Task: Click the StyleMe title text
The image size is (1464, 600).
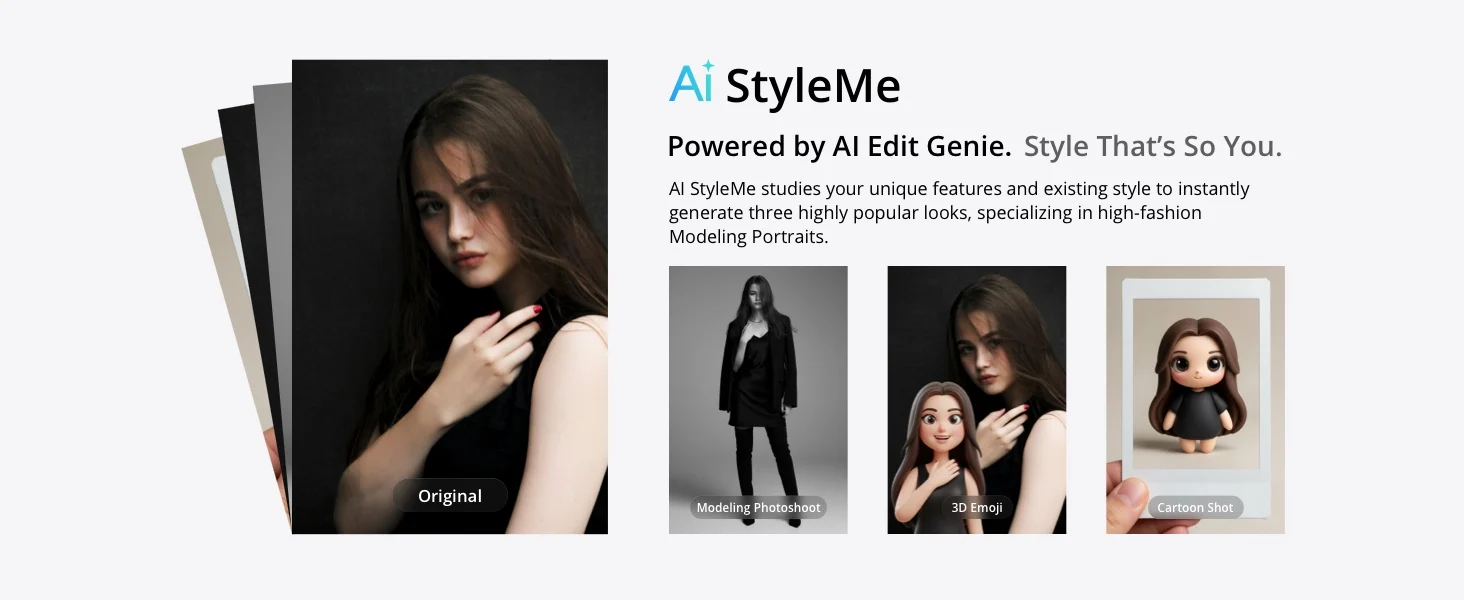Action: 813,86
